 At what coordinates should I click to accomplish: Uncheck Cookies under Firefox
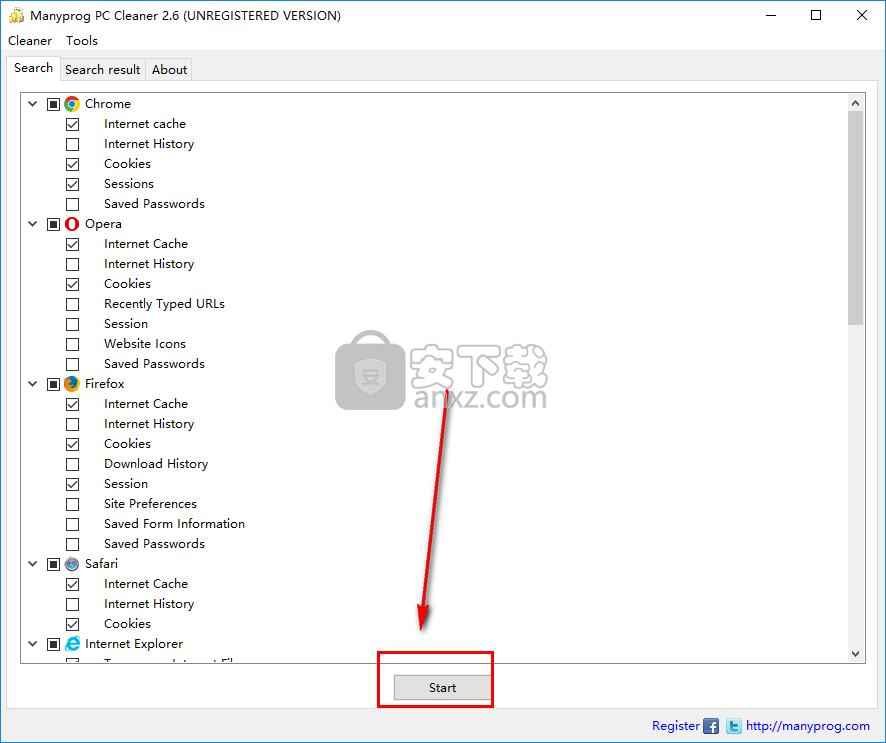(x=72, y=444)
